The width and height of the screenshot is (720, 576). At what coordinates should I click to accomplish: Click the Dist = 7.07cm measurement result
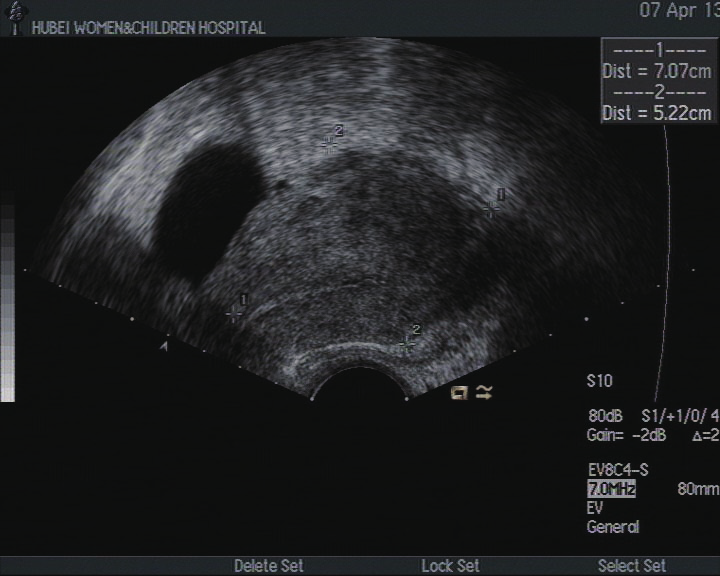coord(658,71)
